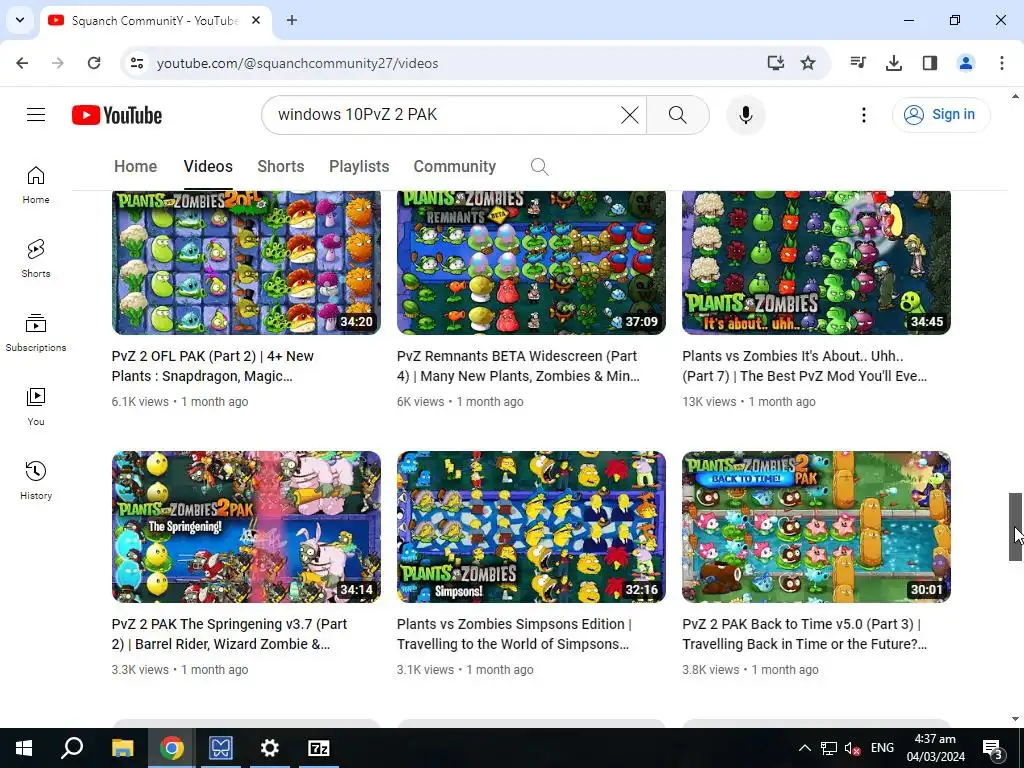Click the Sign in button
1024x768 pixels.
941,115
